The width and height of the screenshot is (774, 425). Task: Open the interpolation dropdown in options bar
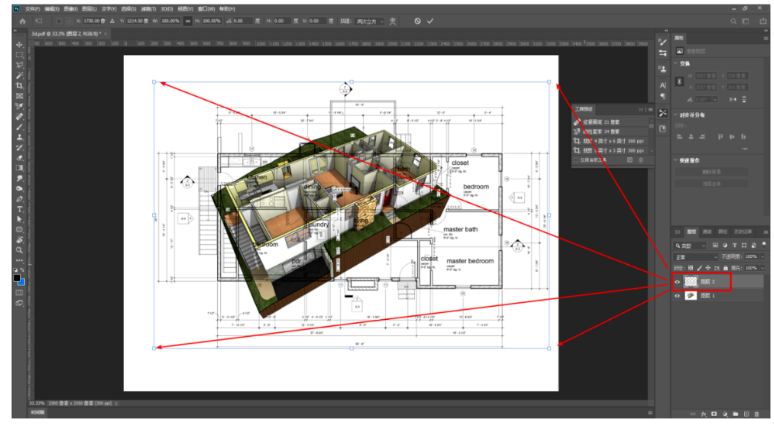coord(370,21)
